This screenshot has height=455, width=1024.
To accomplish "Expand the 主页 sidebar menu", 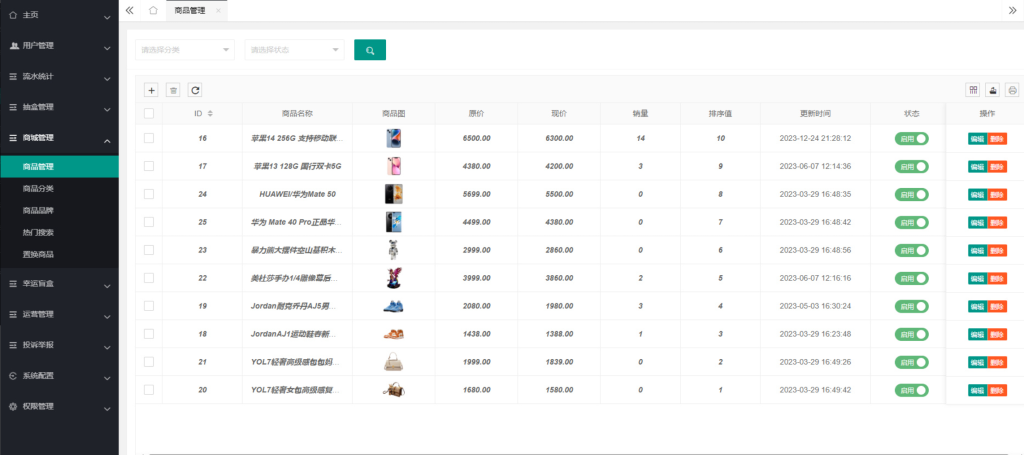I will pyautogui.click(x=59, y=15).
